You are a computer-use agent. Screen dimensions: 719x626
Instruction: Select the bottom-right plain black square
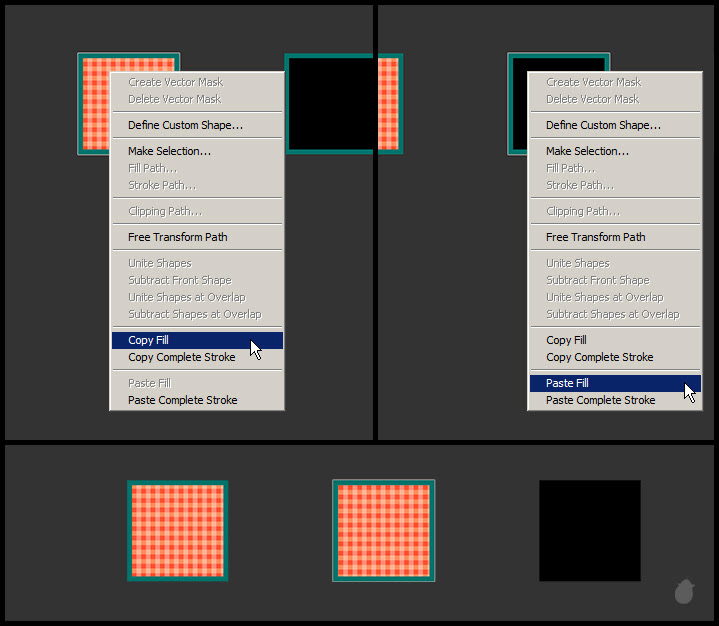tap(590, 531)
